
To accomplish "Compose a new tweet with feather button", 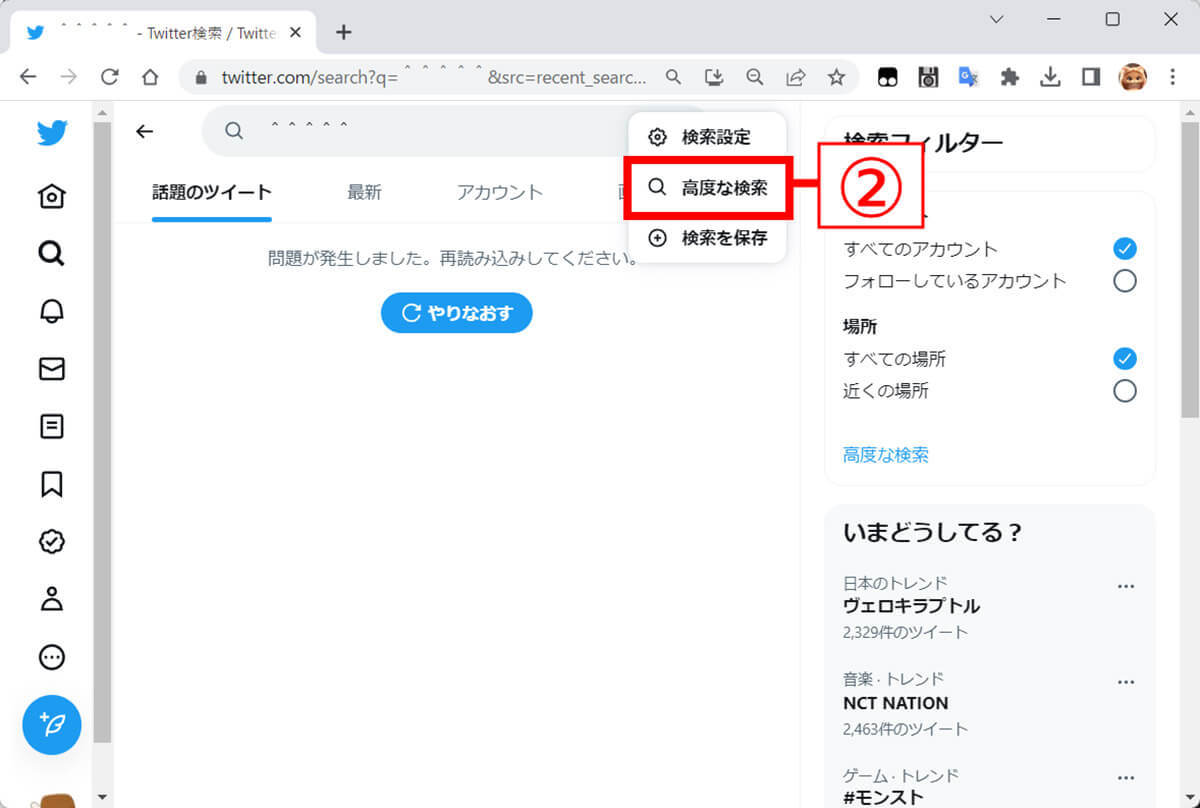I will click(52, 724).
